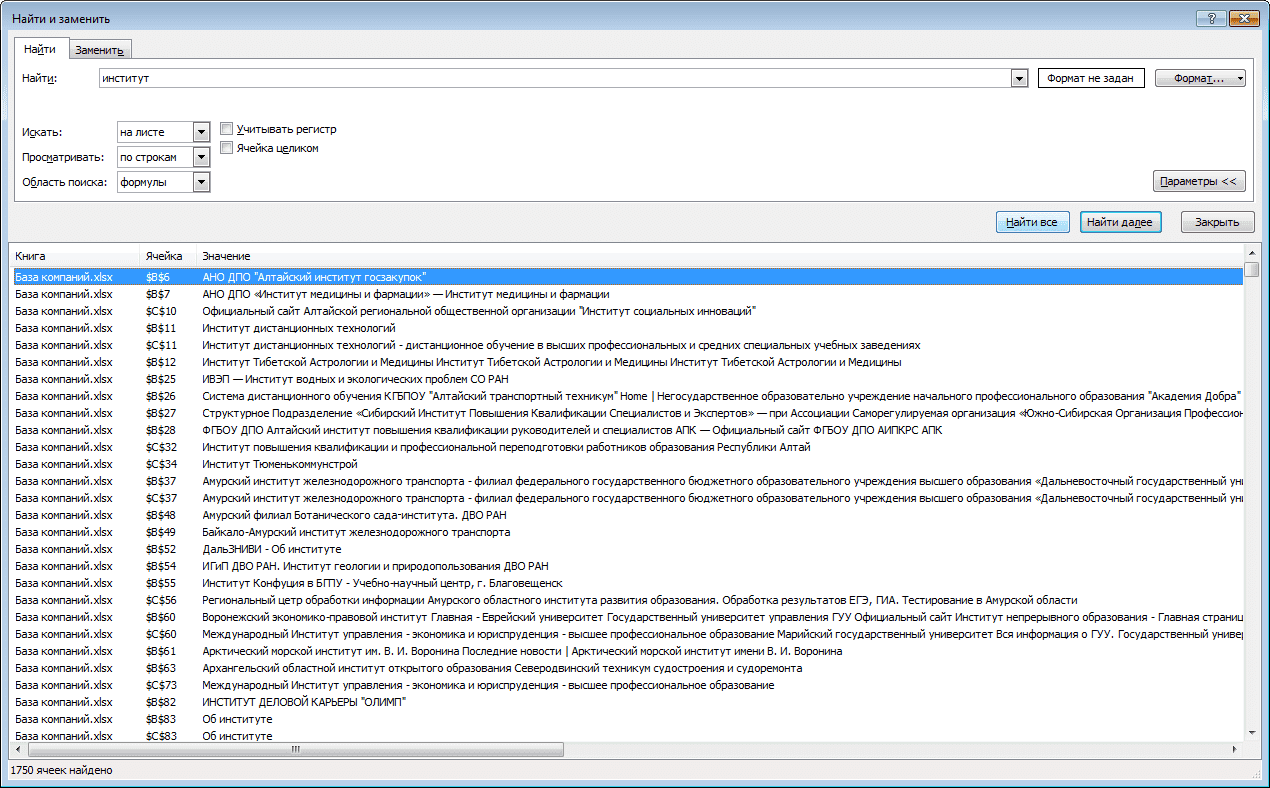Select the result row for cell $C$32

[627, 447]
